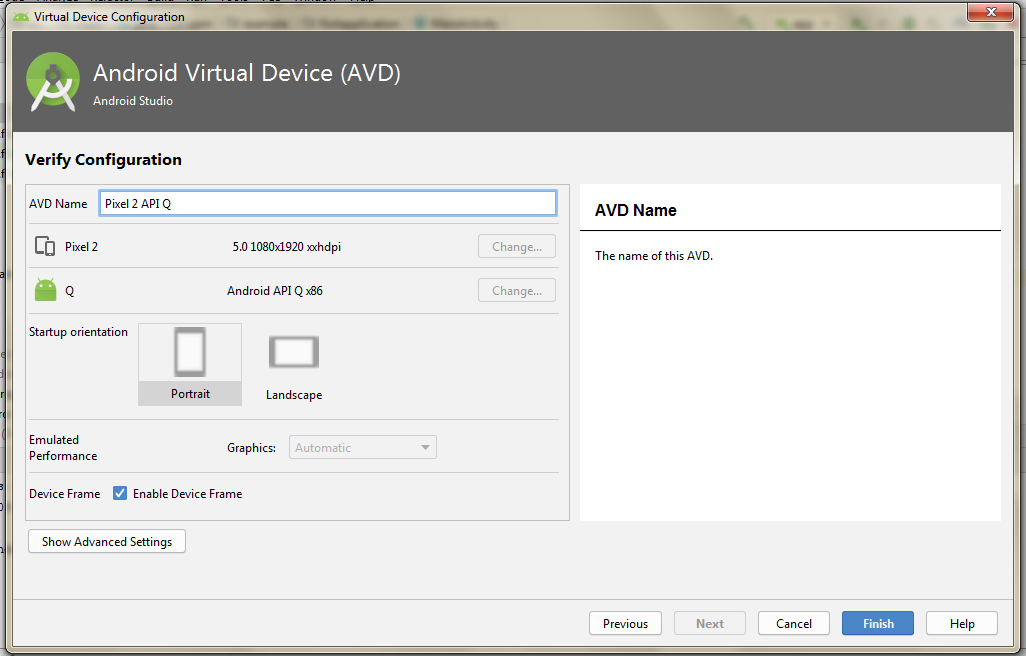Cancel the virtual device configuration
The image size is (1026, 656).
[x=793, y=624]
